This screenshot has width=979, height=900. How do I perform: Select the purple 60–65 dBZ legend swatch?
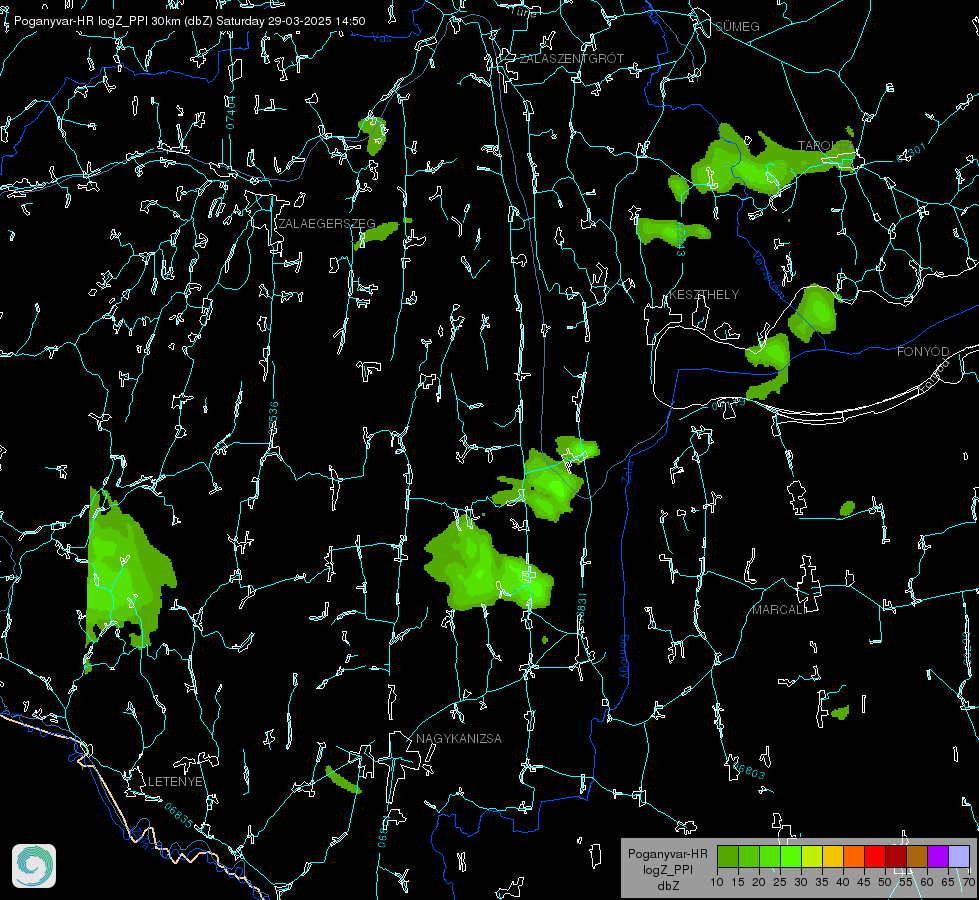coord(938,857)
